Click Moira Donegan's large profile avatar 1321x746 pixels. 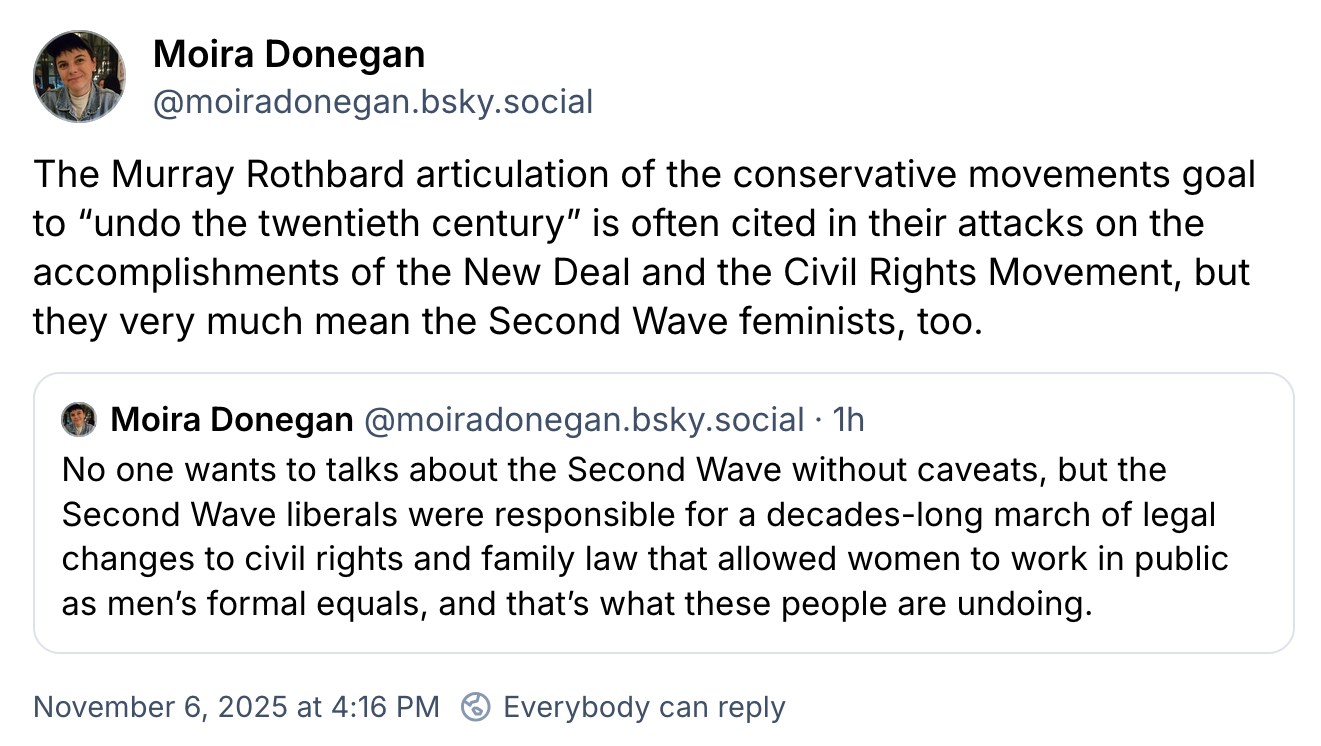point(80,76)
